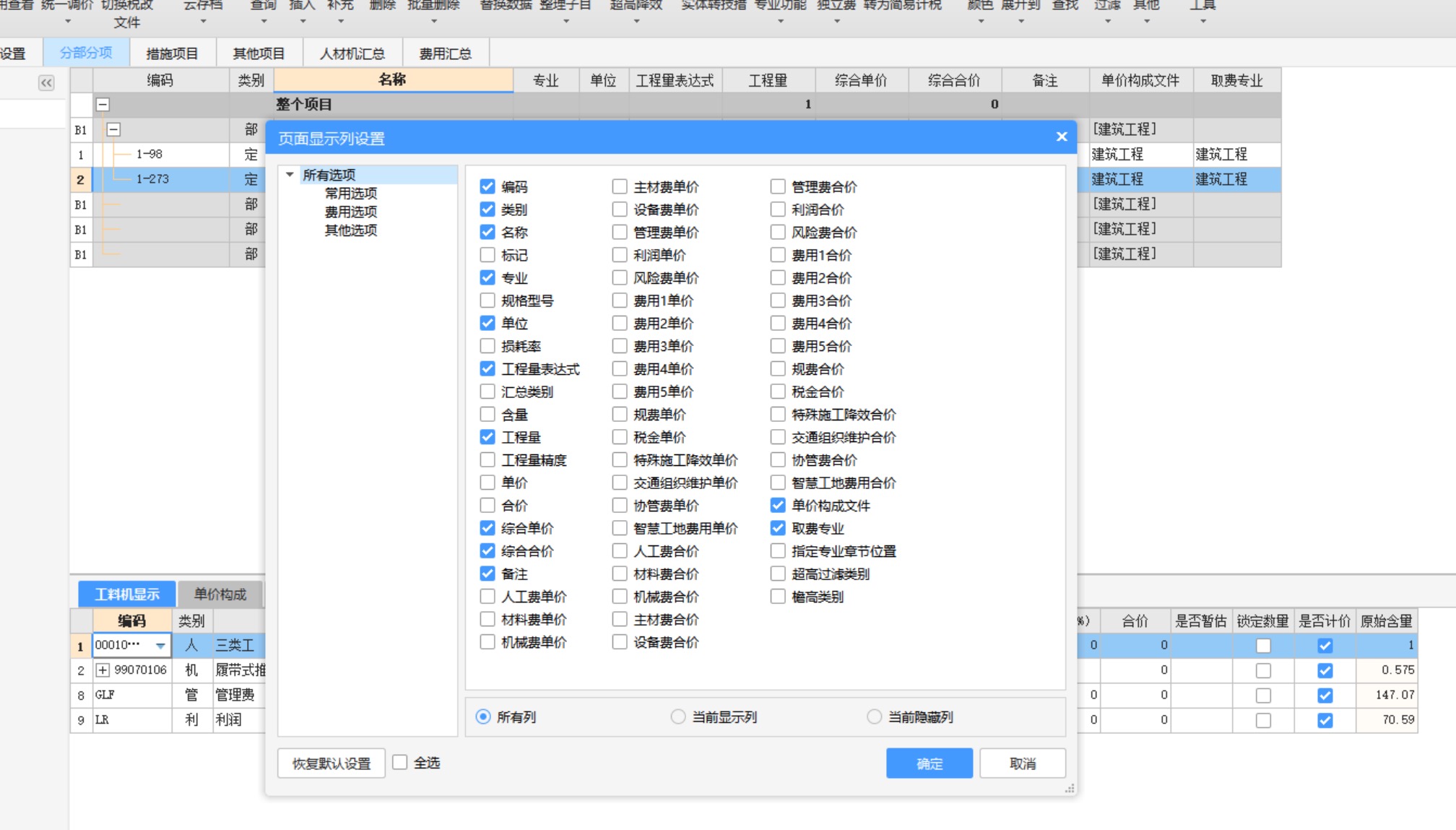Select the 所有列 radio button

pos(483,717)
